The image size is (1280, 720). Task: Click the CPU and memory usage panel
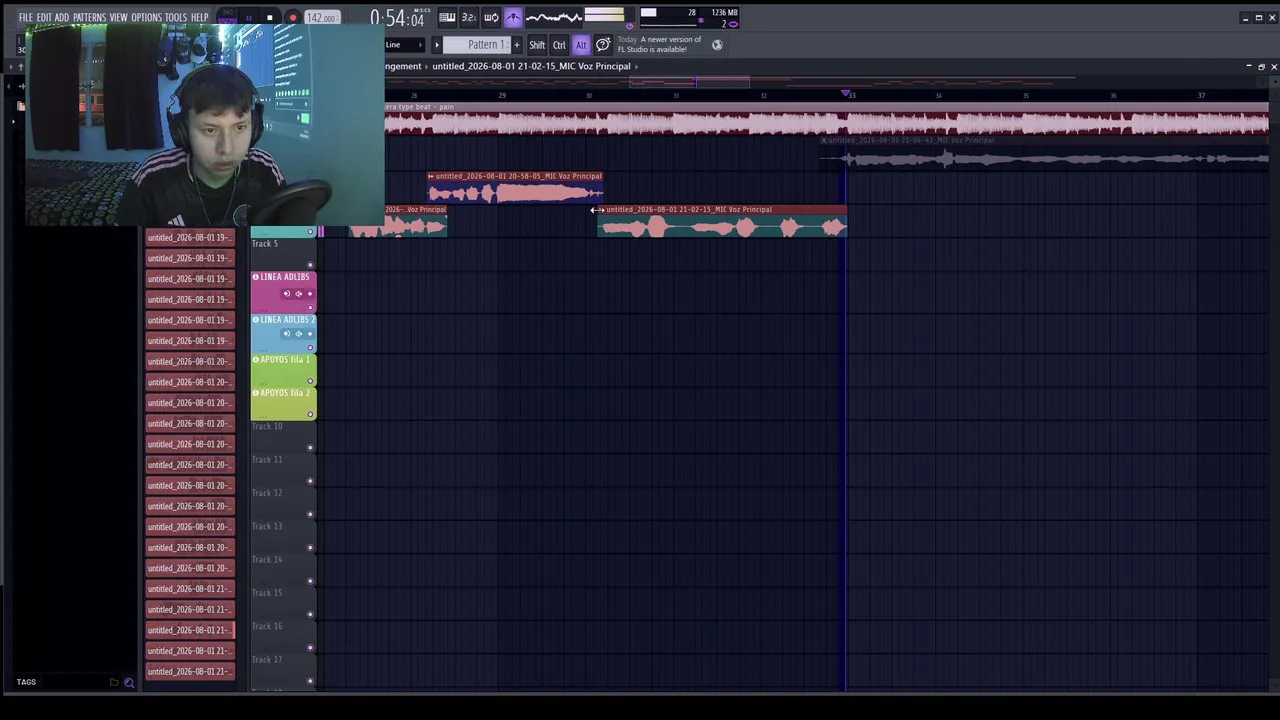click(x=690, y=18)
